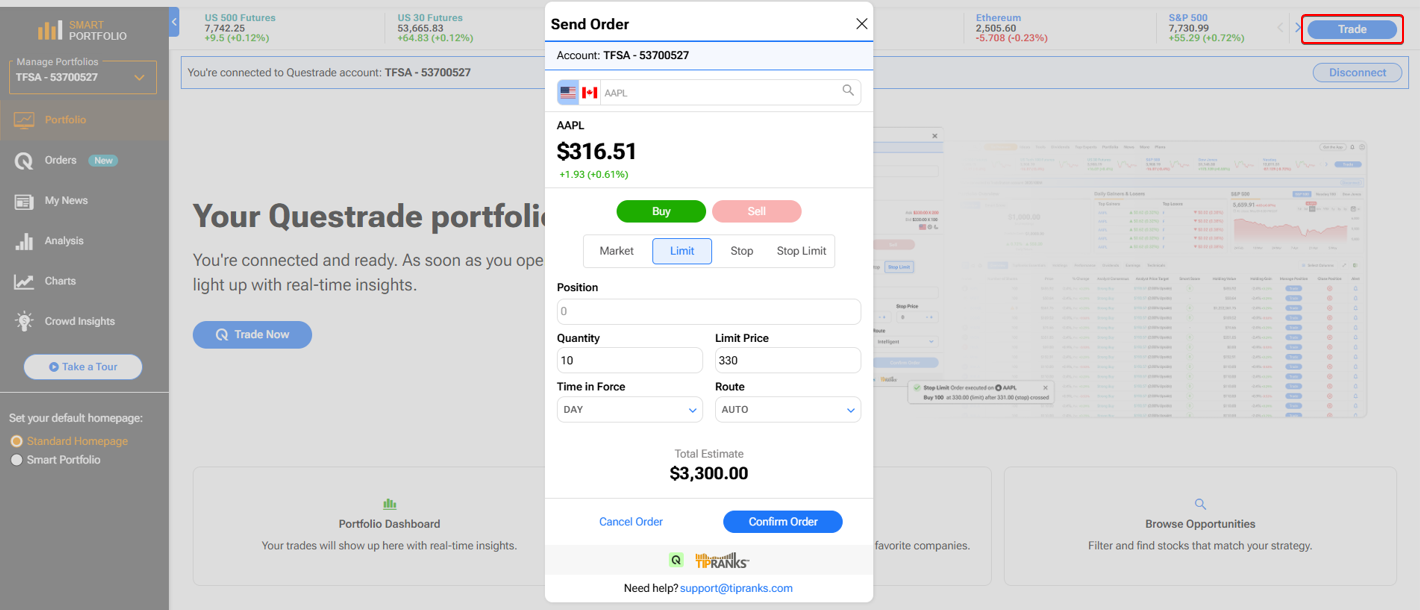This screenshot has width=1420, height=610.
Task: Expand the Time in Force dropdown
Action: (630, 409)
